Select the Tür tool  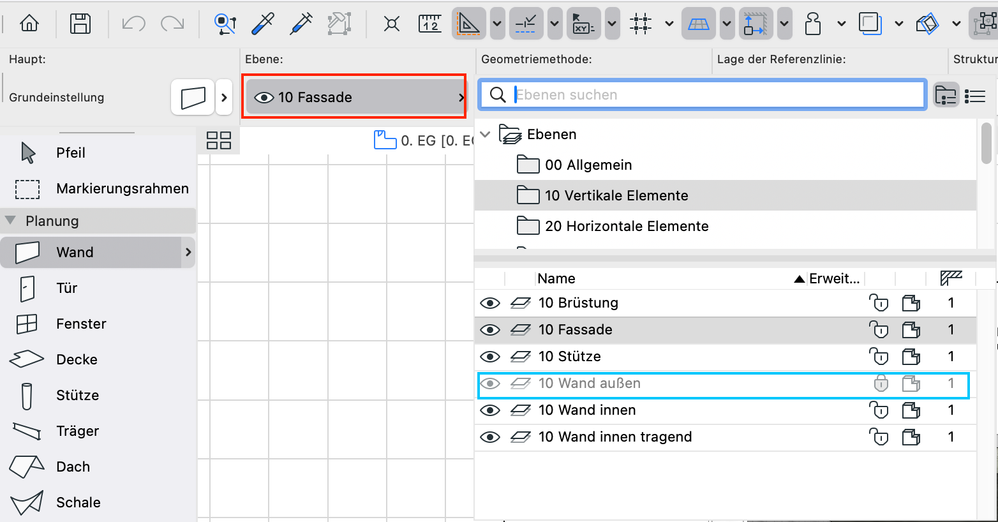click(98, 288)
